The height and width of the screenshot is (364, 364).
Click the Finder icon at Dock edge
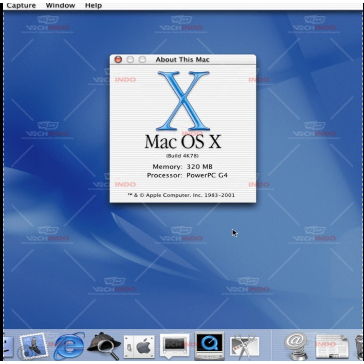click(8, 347)
